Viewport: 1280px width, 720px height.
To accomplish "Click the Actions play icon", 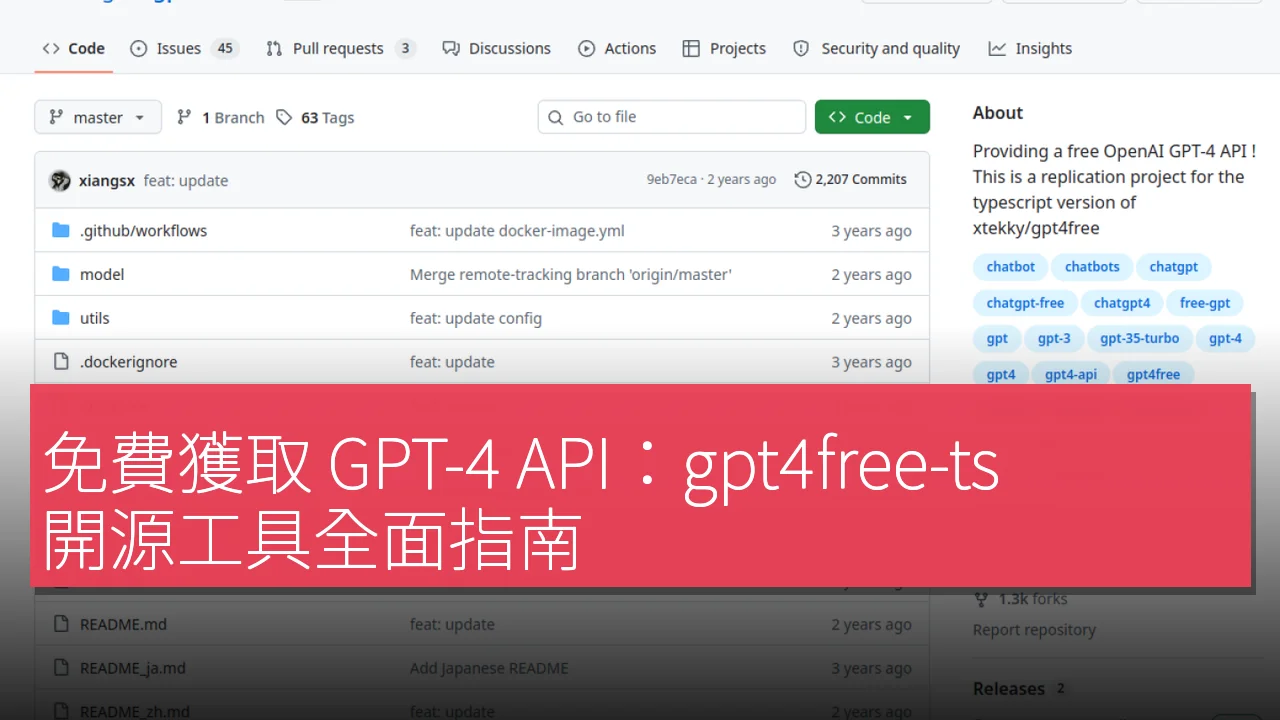I will pyautogui.click(x=586, y=48).
